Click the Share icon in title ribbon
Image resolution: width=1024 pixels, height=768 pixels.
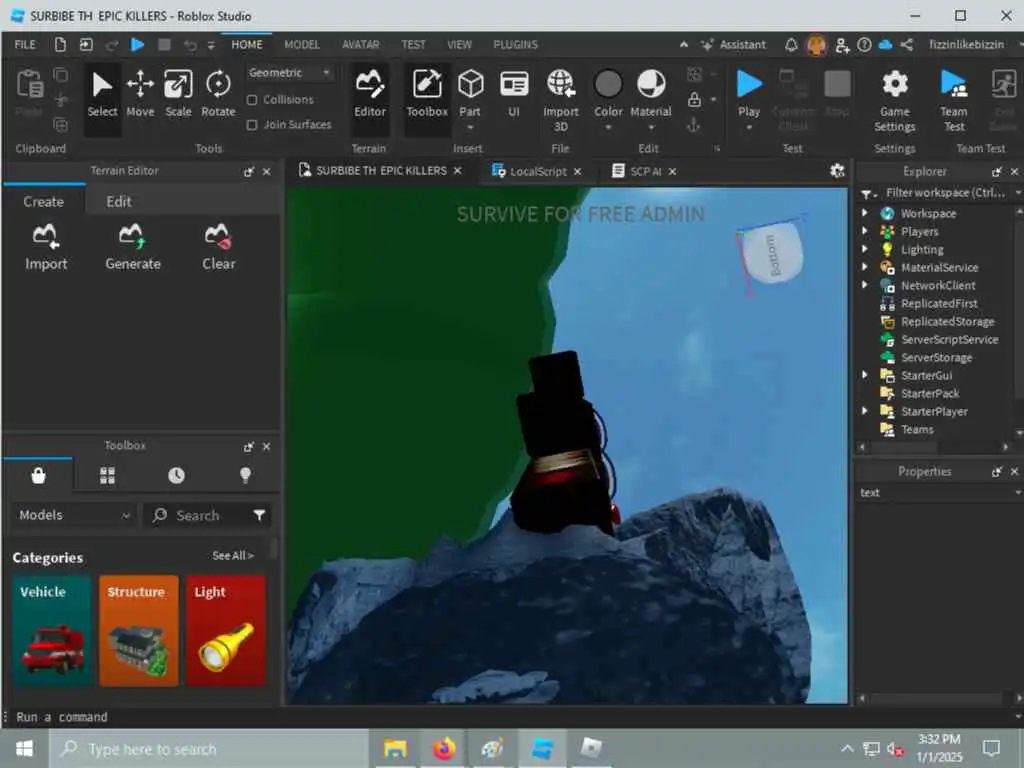coord(906,44)
